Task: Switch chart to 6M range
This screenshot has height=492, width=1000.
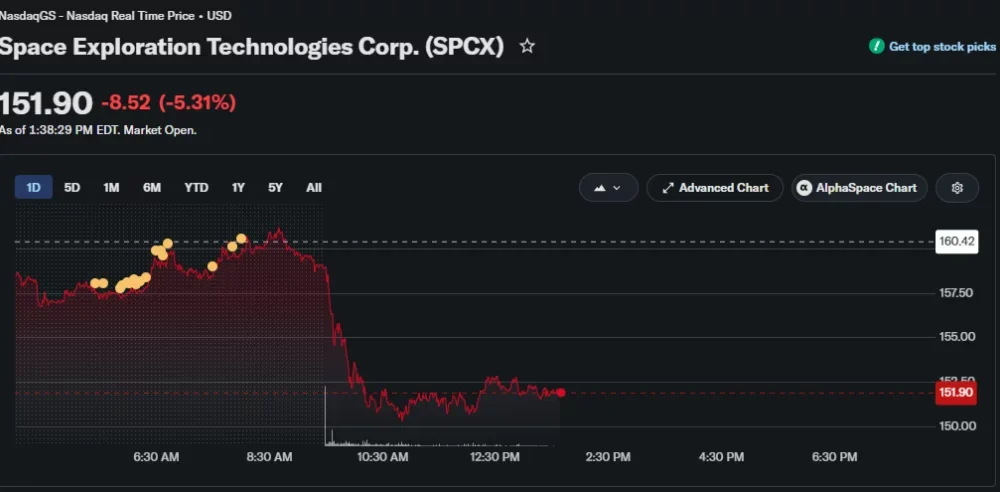Action: tap(152, 188)
